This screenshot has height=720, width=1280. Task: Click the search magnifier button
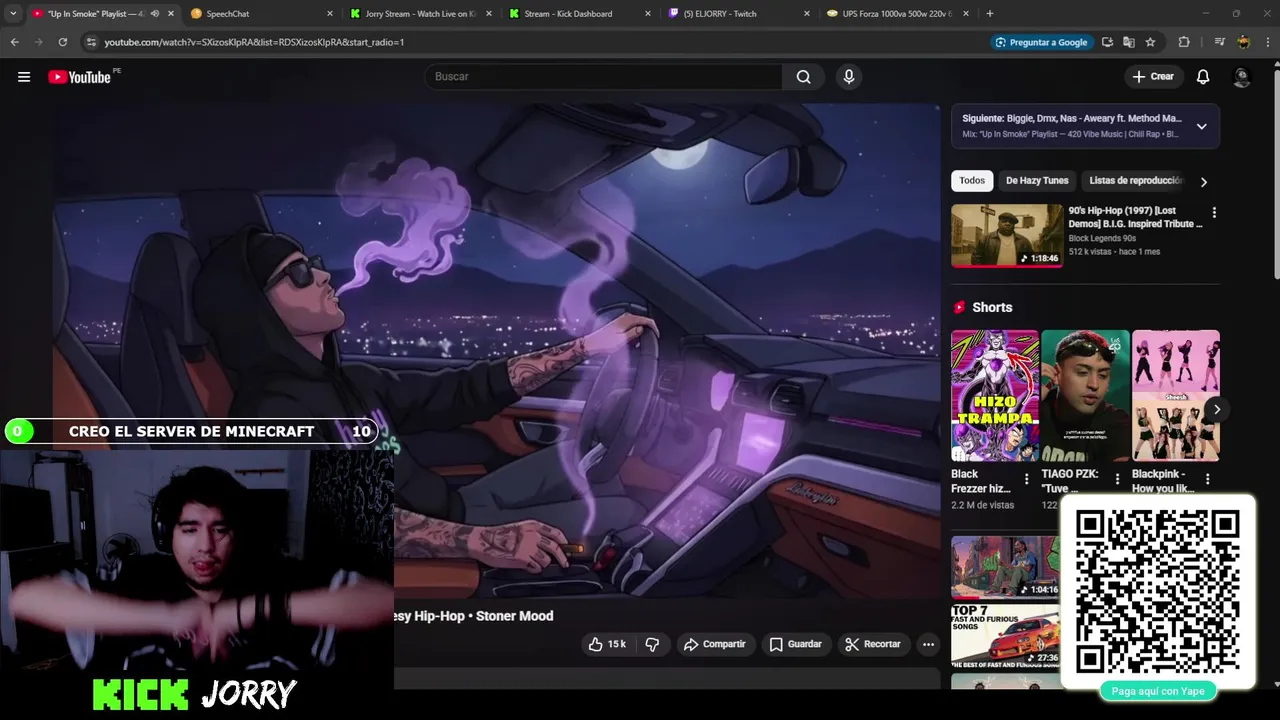pos(804,77)
